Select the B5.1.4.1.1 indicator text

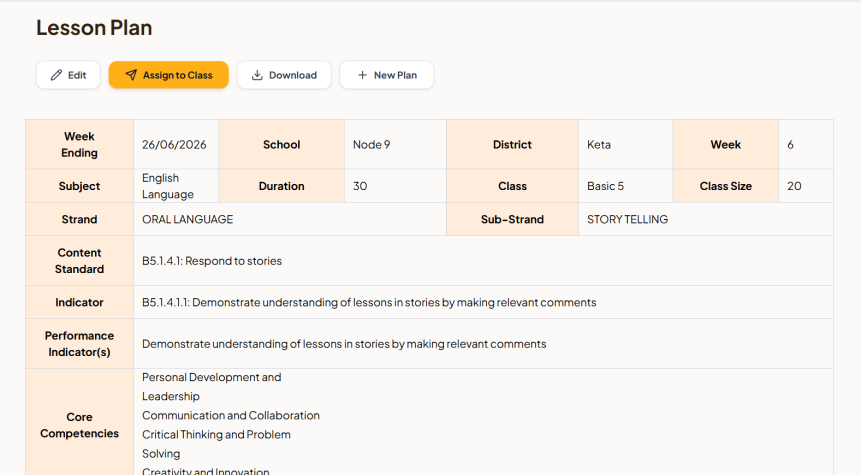[x=369, y=303]
